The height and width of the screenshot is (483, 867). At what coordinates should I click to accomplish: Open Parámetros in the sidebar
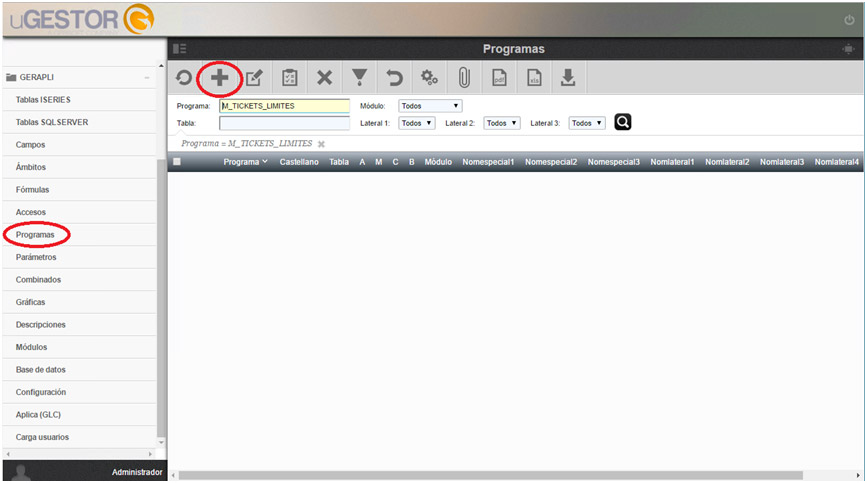(x=36, y=257)
